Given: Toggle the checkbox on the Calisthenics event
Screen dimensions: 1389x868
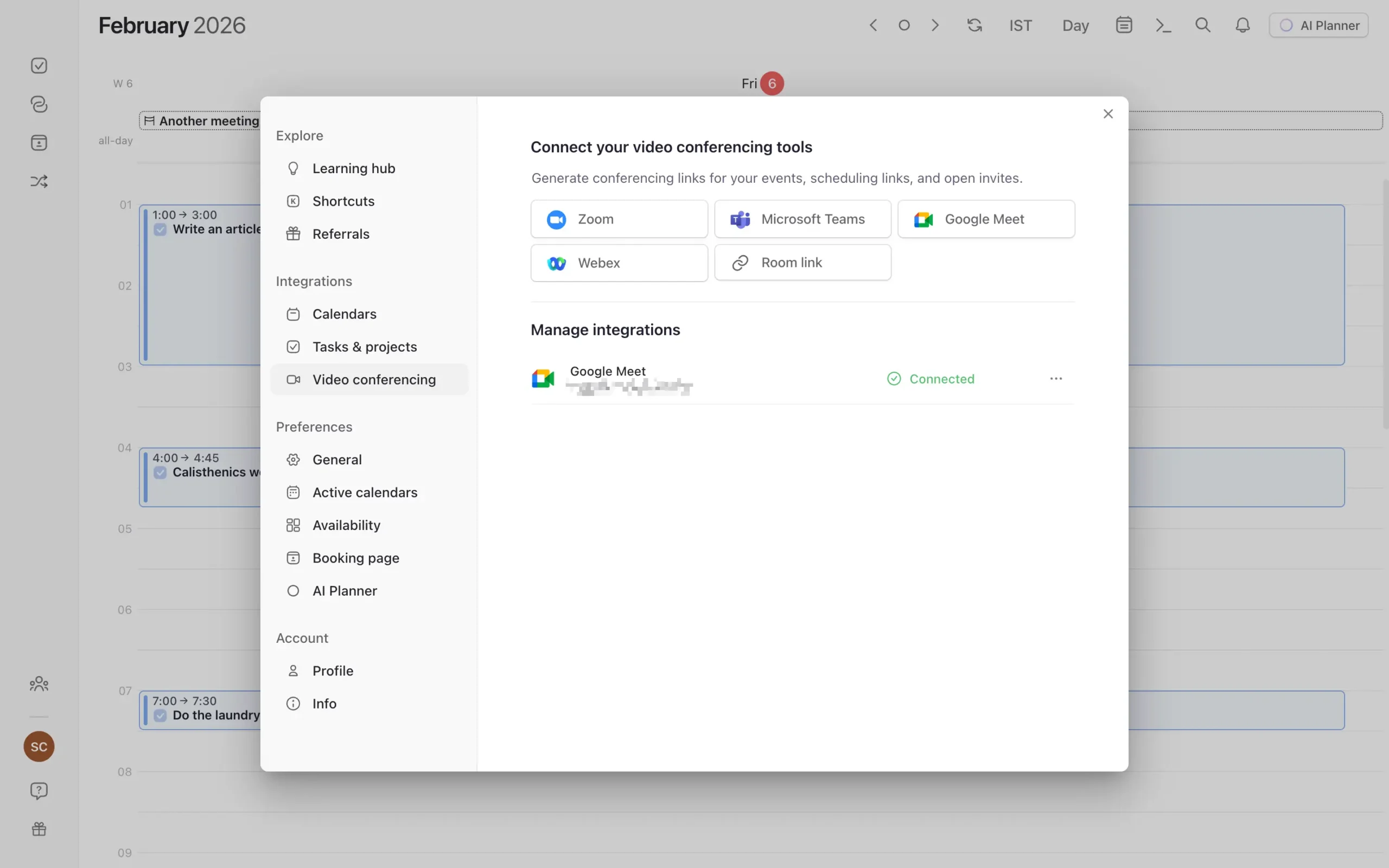Looking at the screenshot, I should click(160, 472).
